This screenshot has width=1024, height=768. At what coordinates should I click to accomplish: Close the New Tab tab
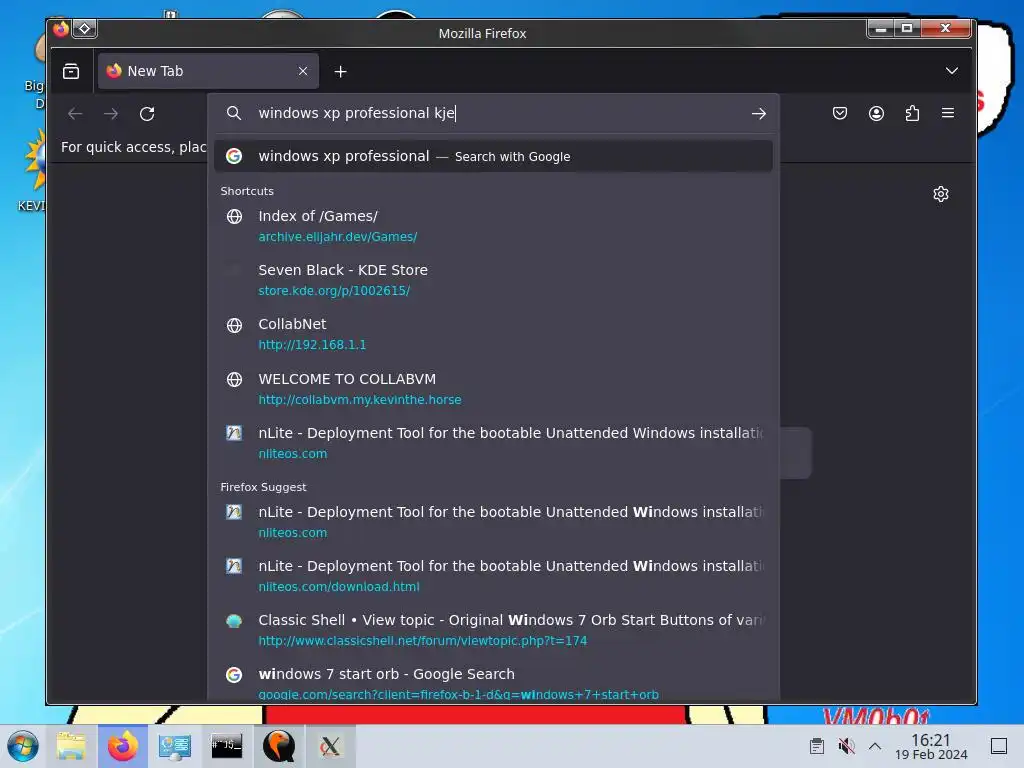point(303,71)
